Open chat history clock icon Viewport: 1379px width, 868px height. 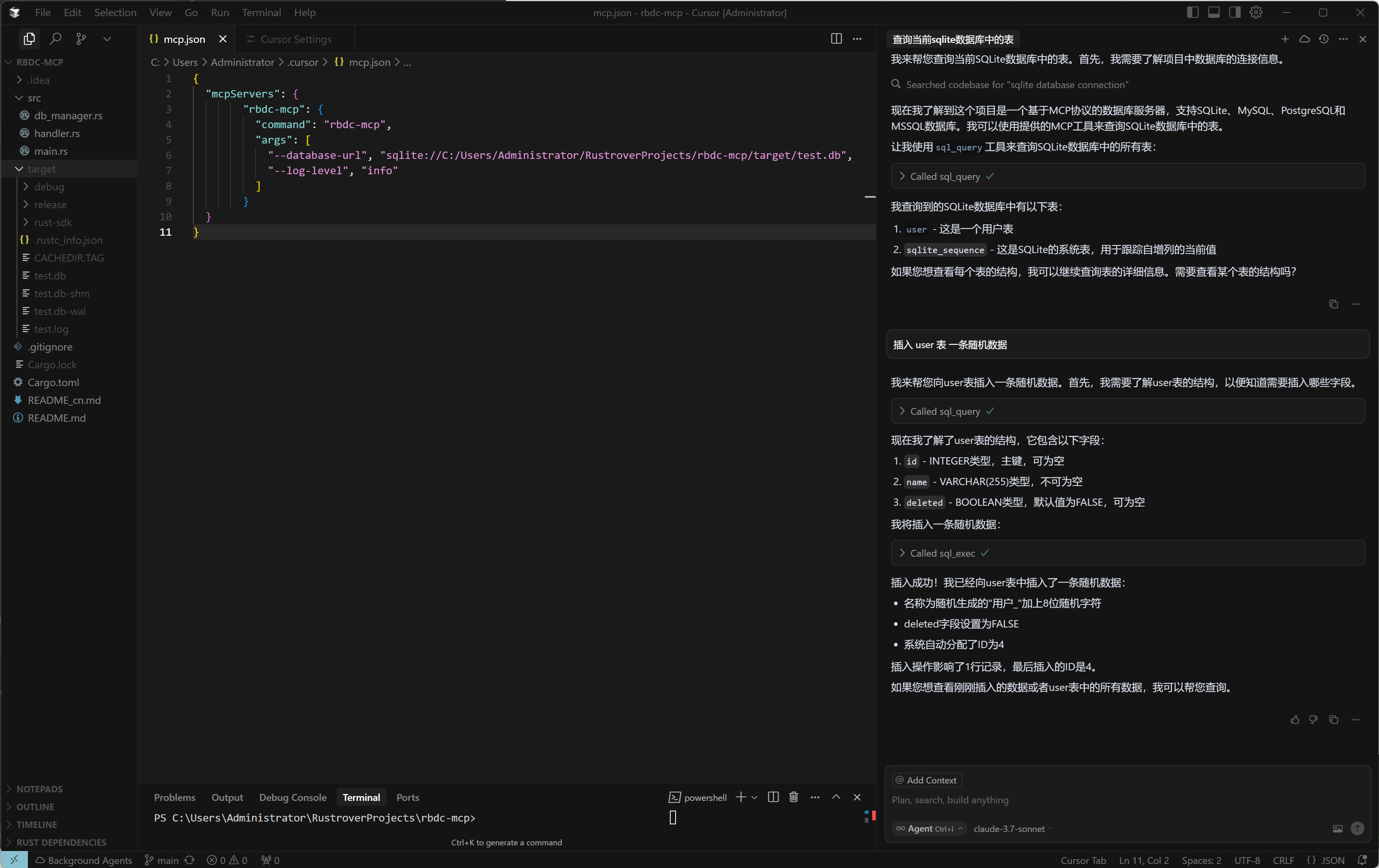pyautogui.click(x=1324, y=39)
